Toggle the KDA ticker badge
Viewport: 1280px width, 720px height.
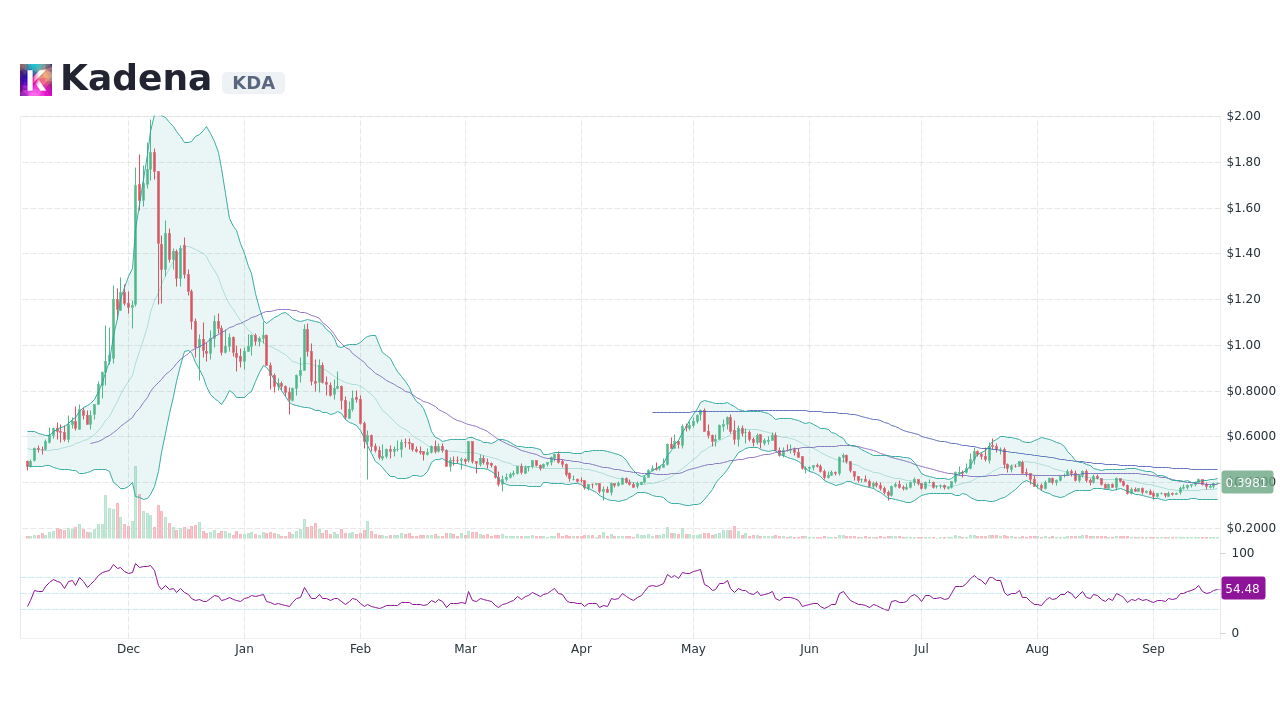tap(252, 82)
